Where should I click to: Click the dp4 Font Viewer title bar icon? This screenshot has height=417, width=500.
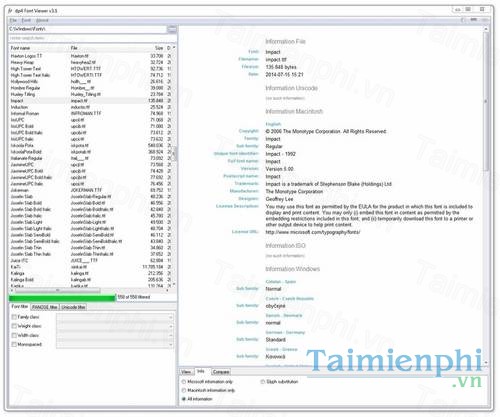(x=10, y=11)
